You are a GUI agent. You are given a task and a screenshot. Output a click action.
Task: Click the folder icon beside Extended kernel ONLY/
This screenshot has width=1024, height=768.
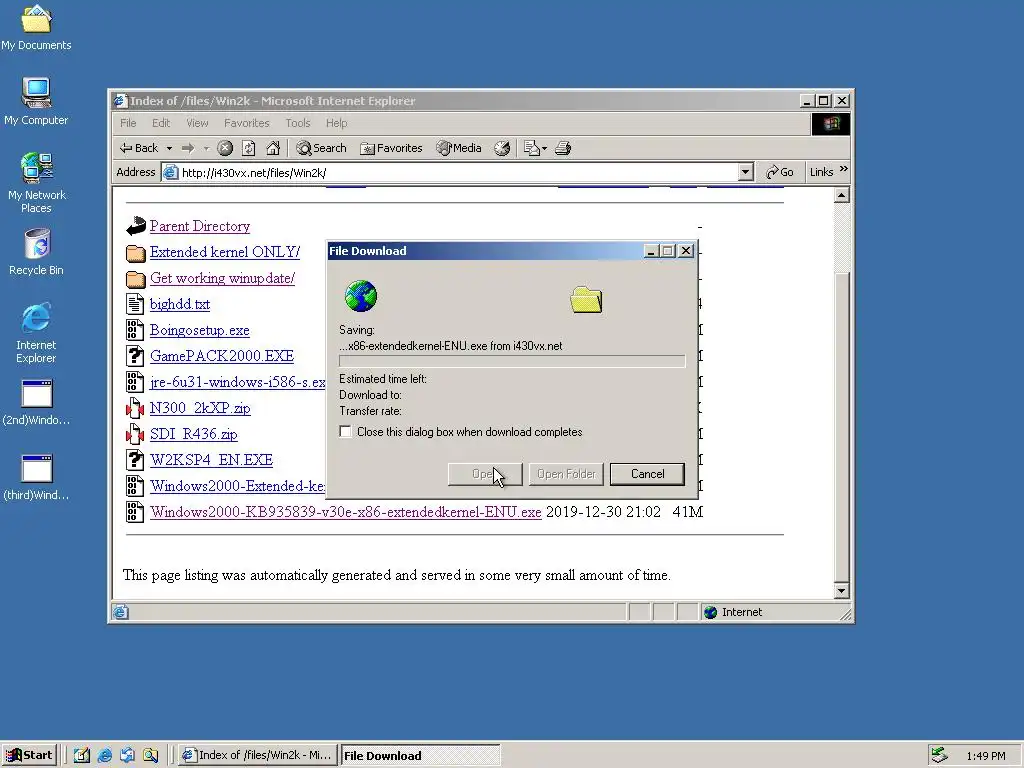135,253
